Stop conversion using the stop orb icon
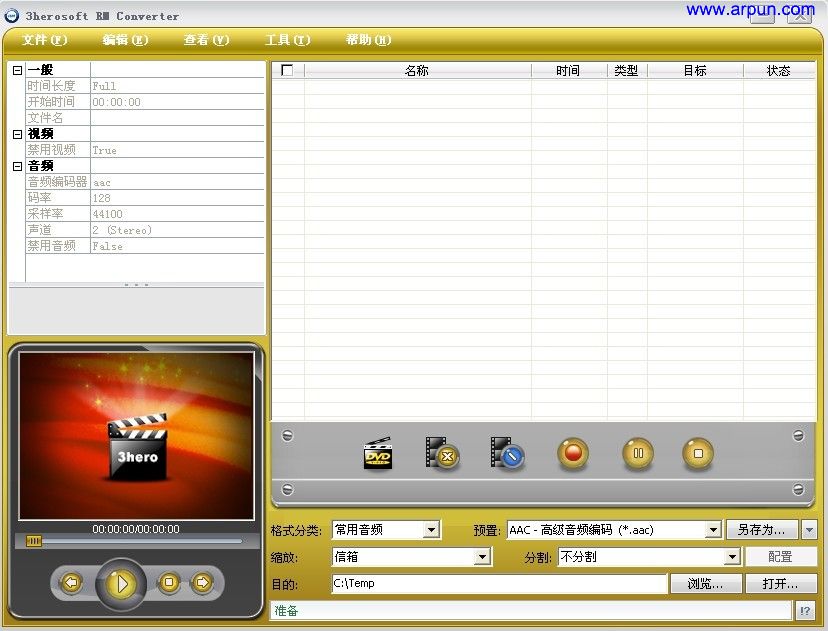 tap(697, 453)
